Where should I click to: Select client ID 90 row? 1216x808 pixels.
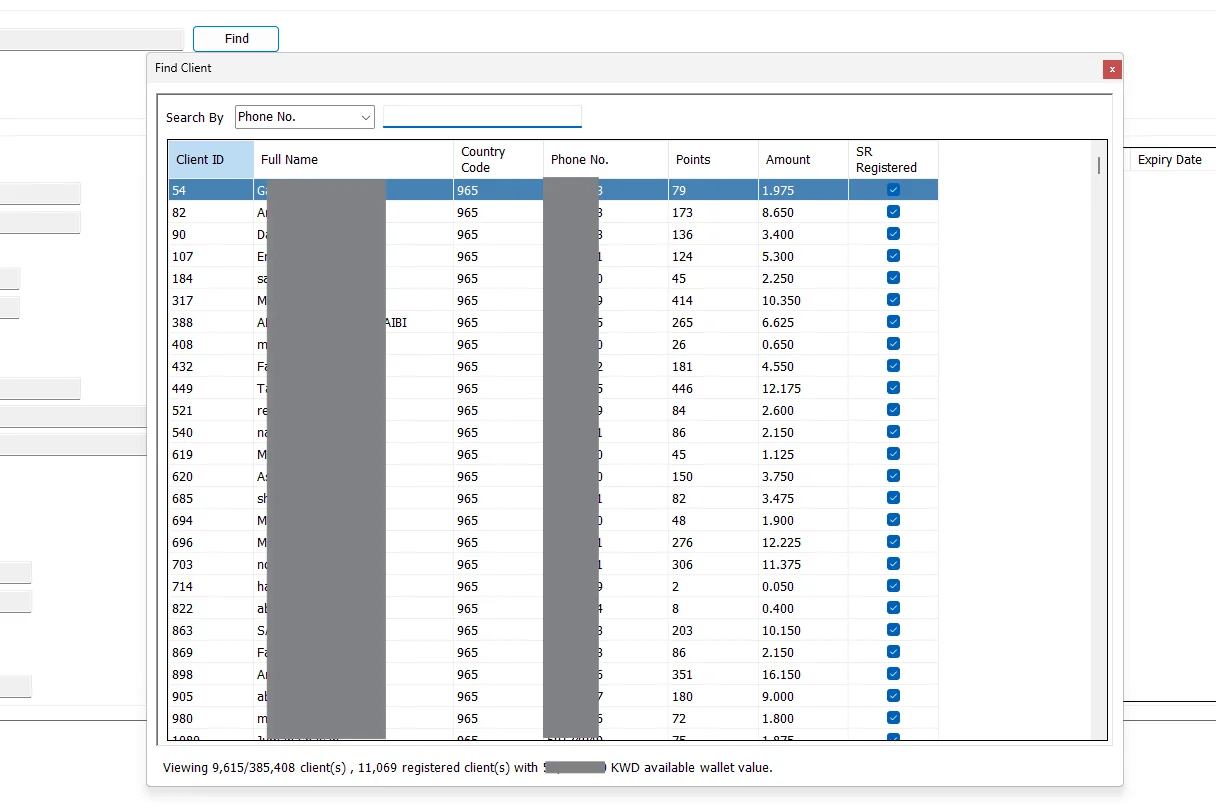[553, 234]
